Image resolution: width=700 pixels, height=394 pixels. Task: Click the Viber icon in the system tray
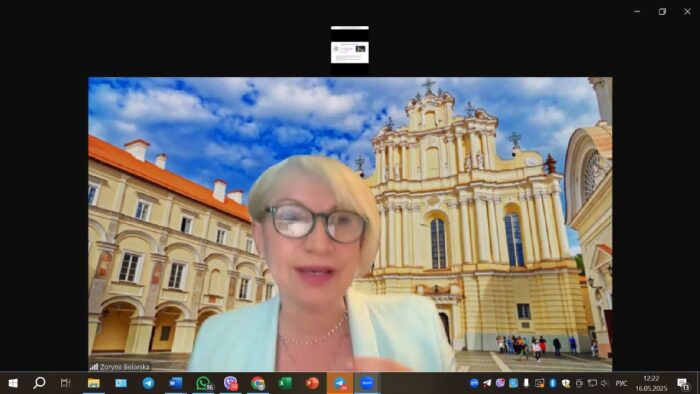pyautogui.click(x=500, y=383)
